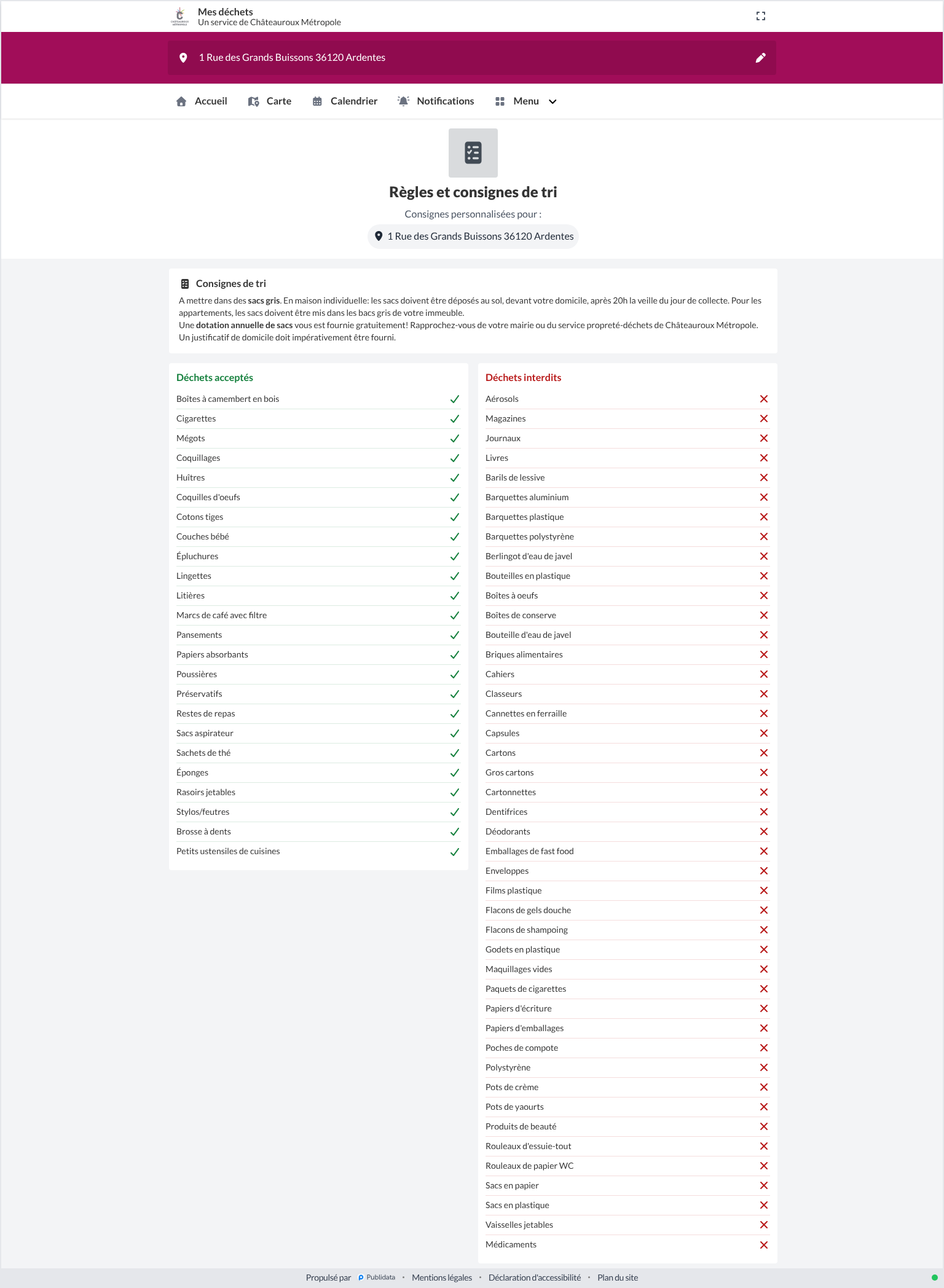Click the location pin in address bar
Image resolution: width=944 pixels, height=1288 pixels.
[183, 58]
